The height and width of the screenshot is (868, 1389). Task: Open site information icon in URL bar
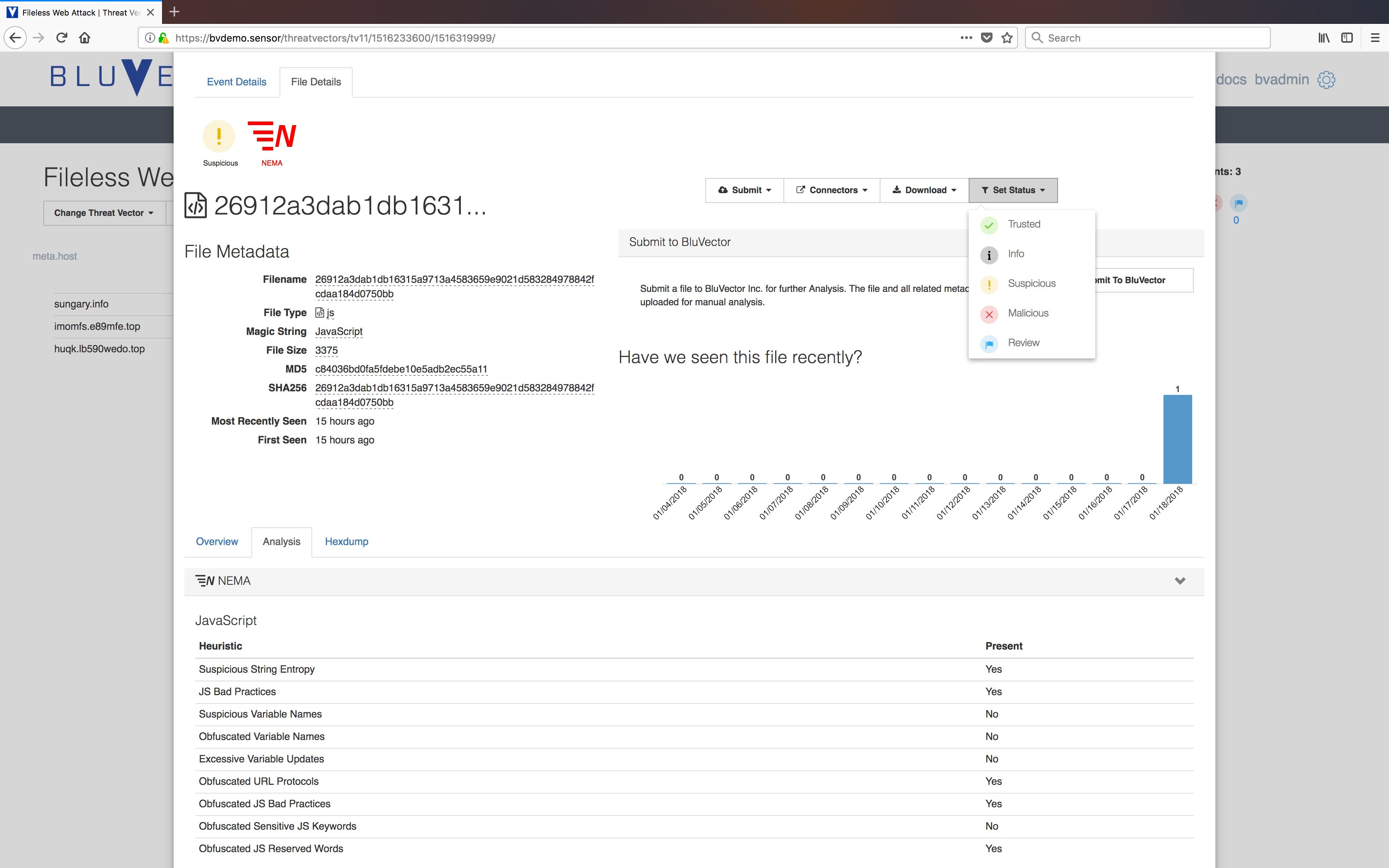pos(150,38)
